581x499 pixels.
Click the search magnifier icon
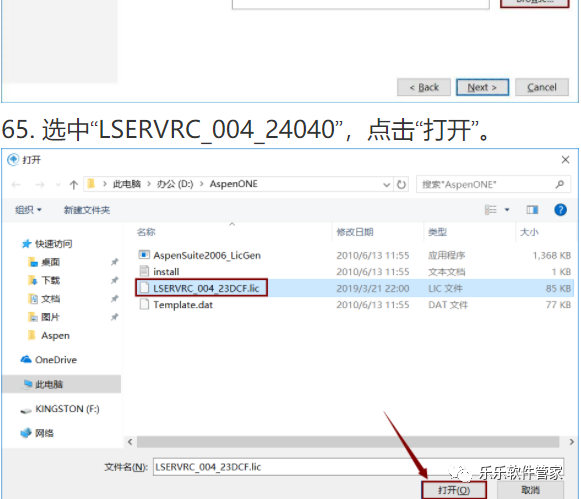coord(560,184)
